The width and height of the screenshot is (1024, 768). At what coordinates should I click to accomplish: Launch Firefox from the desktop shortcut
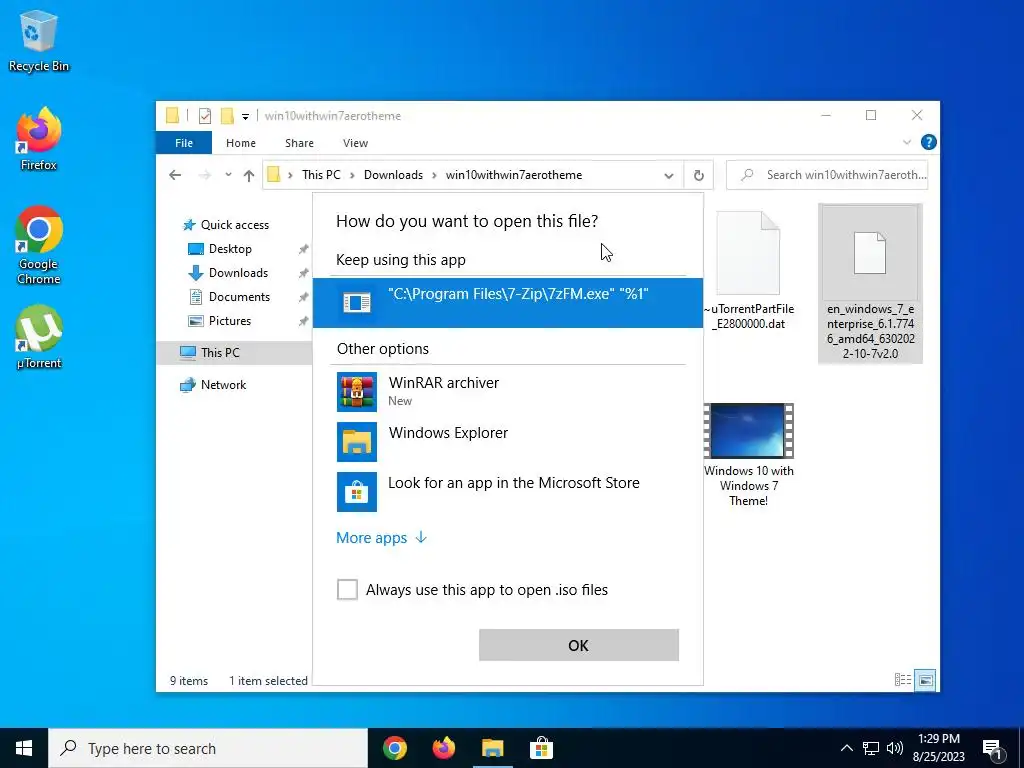pyautogui.click(x=39, y=138)
